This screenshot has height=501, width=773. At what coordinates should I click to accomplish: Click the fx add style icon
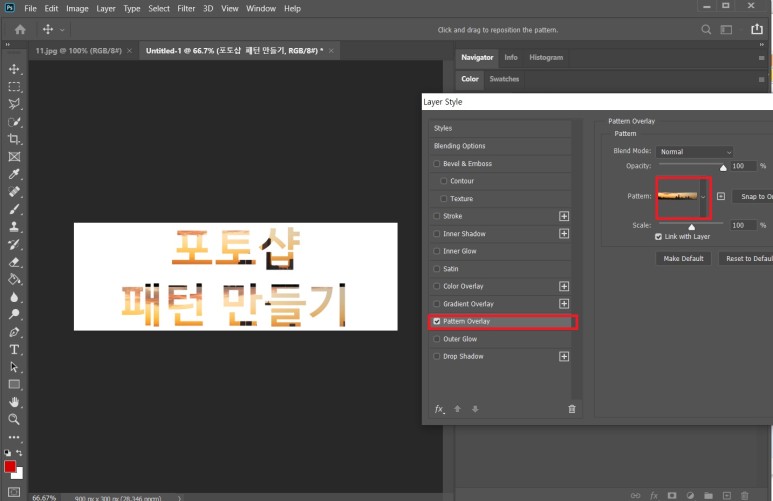click(x=439, y=409)
